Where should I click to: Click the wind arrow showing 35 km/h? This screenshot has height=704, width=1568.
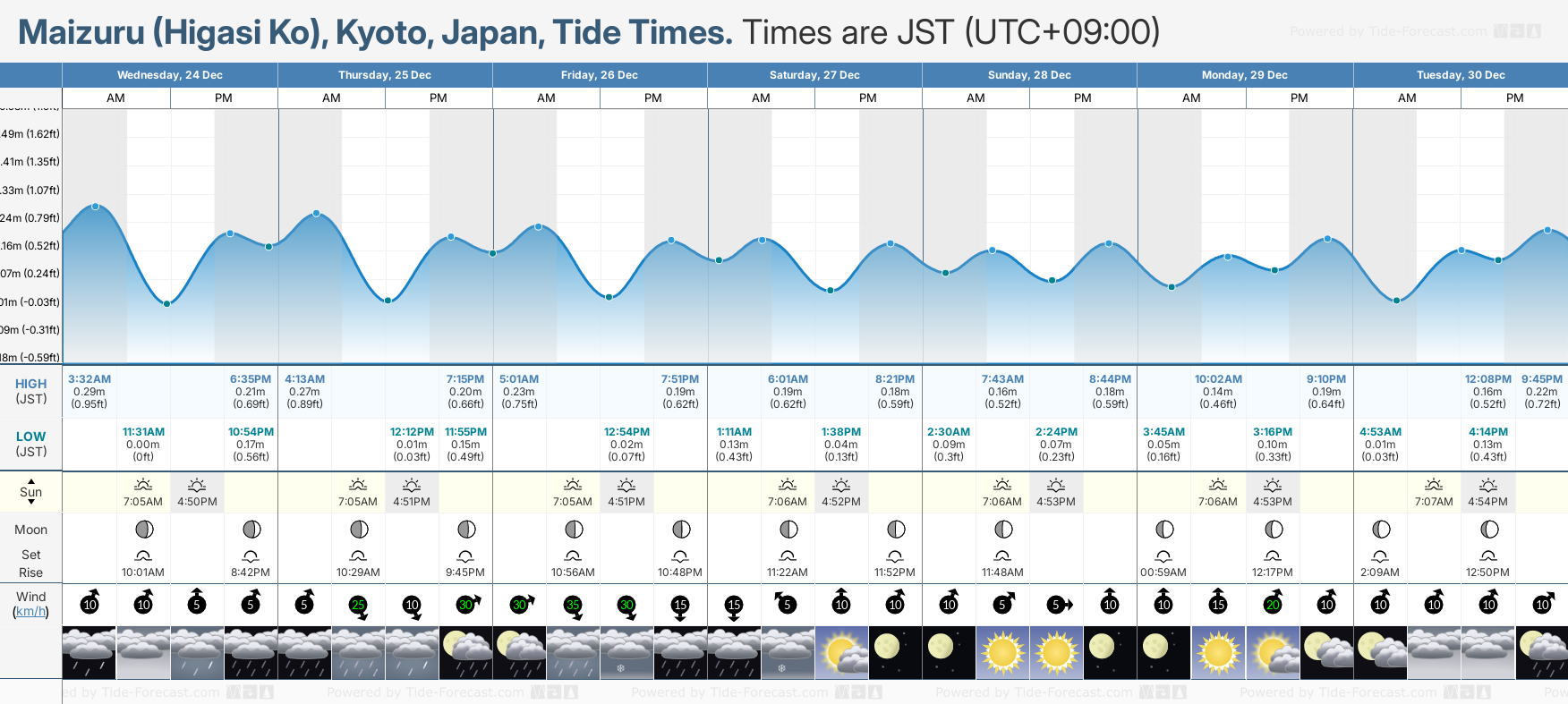tap(573, 605)
